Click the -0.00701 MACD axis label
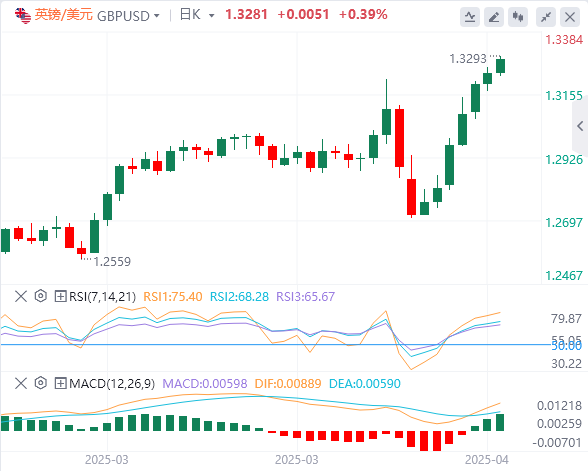Viewport: 588px width, 471px height. pos(557,442)
